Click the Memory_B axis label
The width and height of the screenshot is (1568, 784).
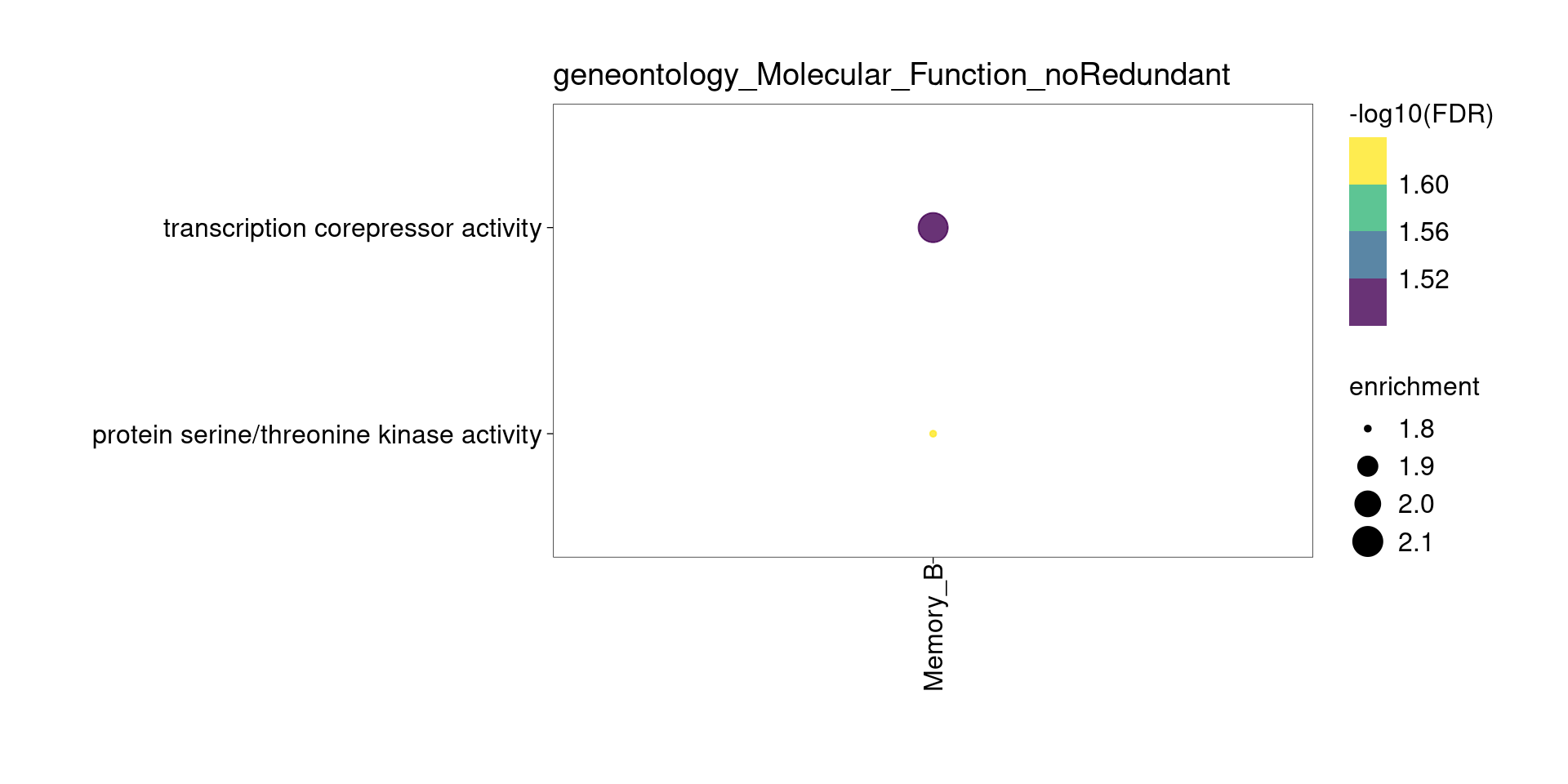[x=933, y=627]
